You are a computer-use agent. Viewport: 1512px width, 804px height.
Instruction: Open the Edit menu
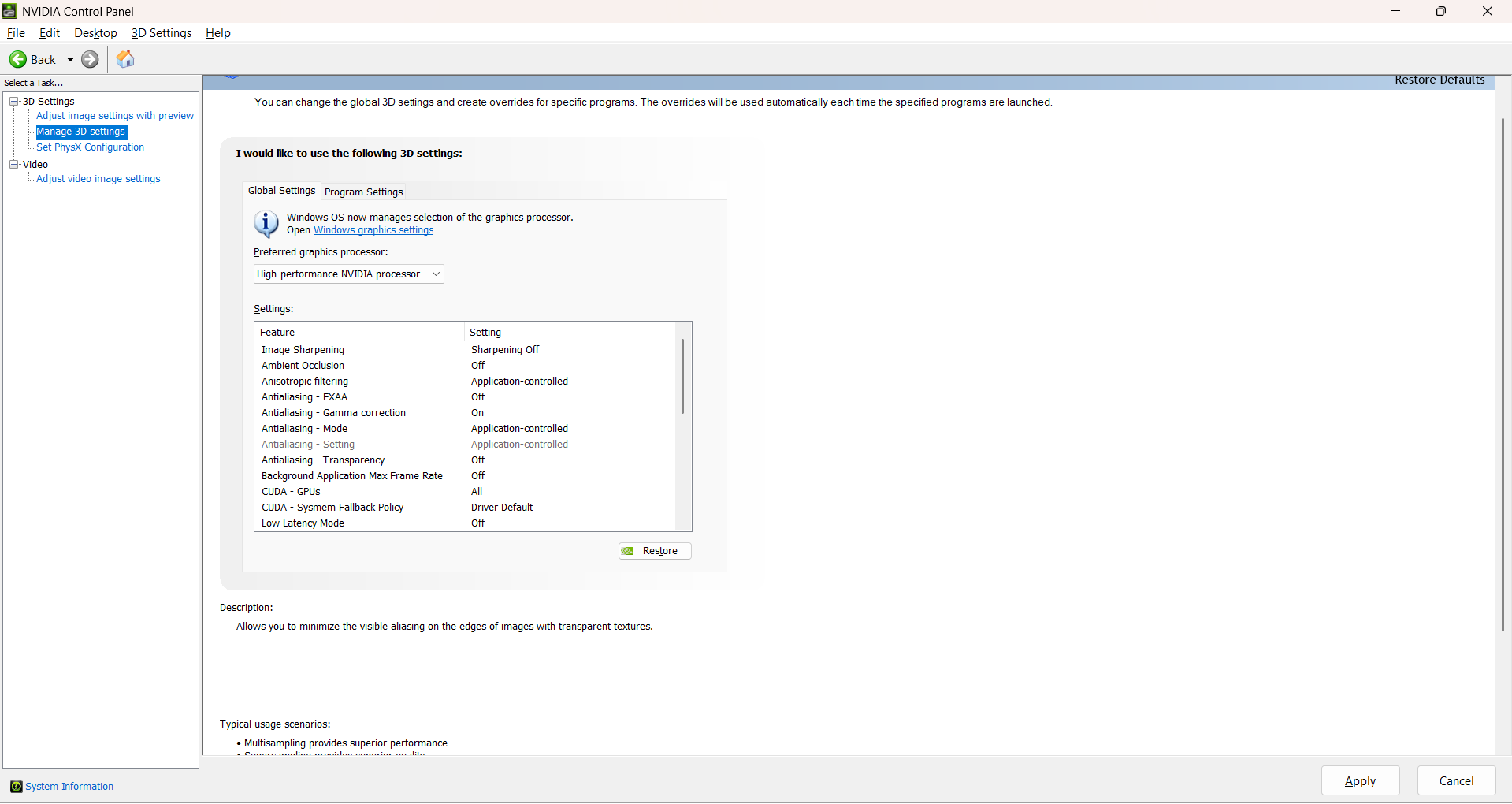tap(50, 33)
